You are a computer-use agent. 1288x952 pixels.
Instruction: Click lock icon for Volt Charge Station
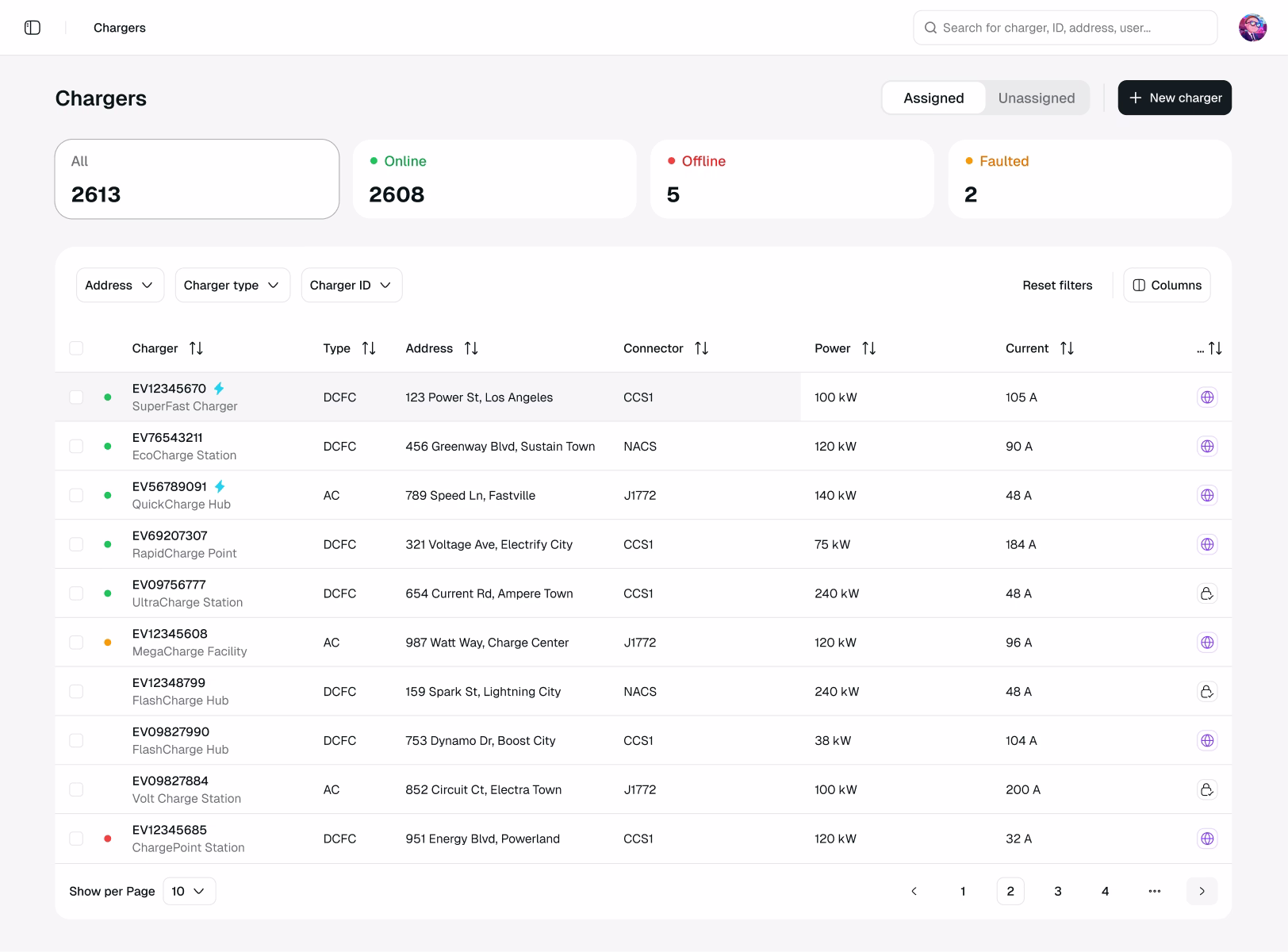1207,789
